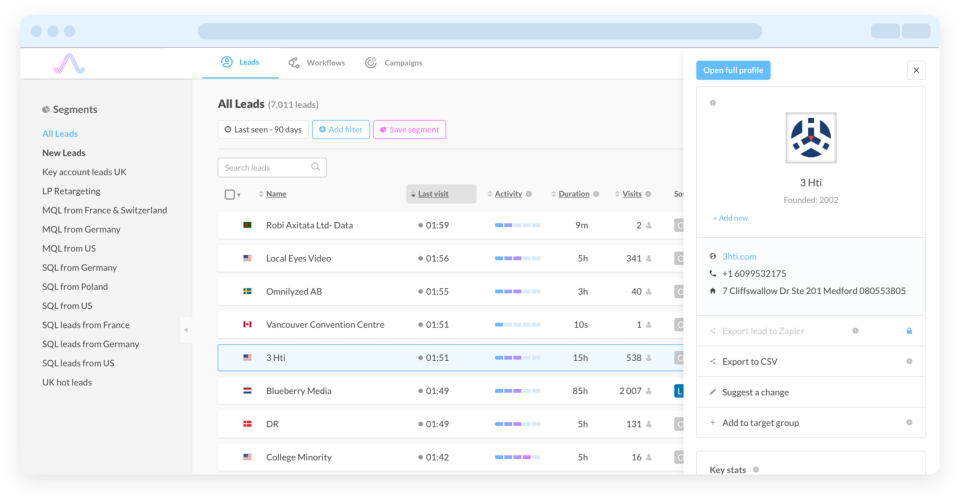Open the New Leads segment
Viewport: 960px width, 500px height.
[x=64, y=152]
